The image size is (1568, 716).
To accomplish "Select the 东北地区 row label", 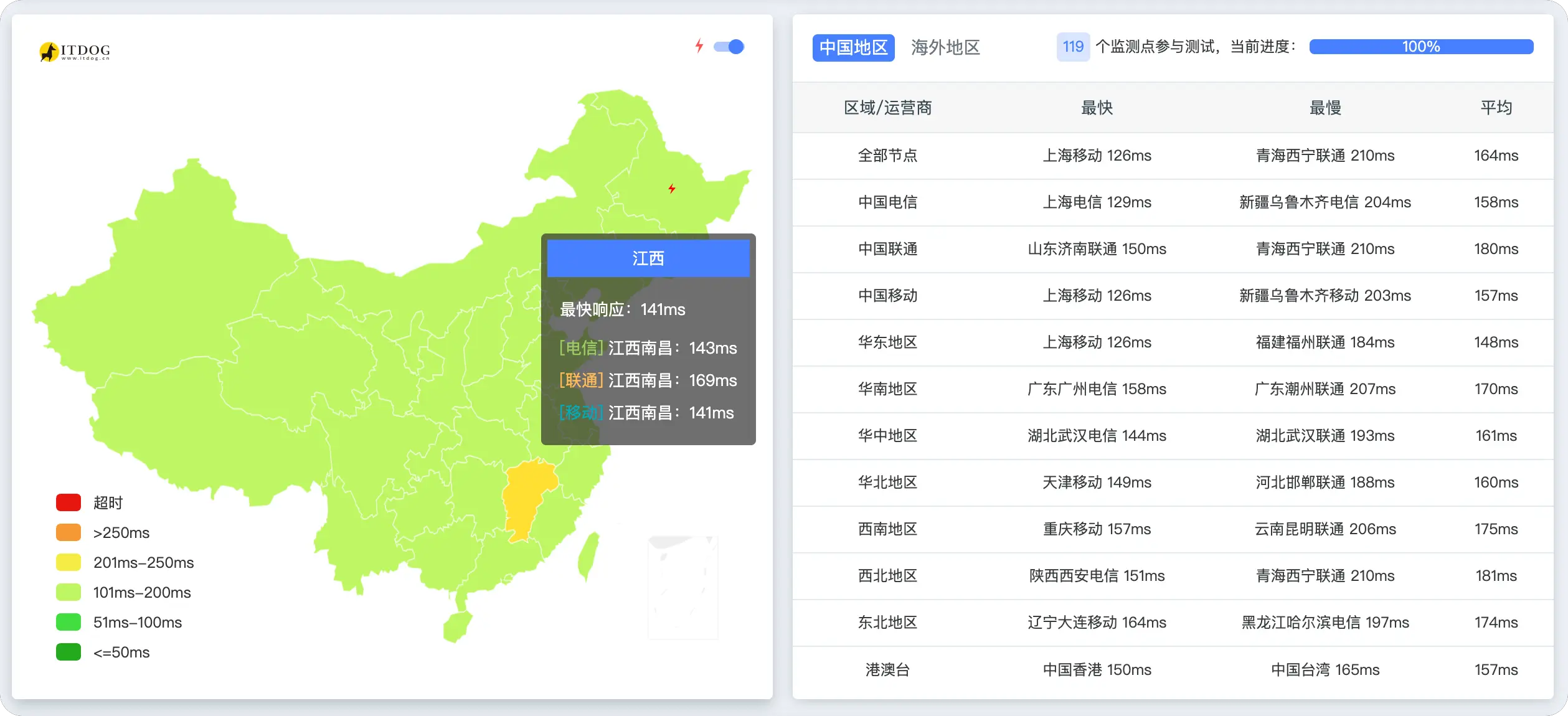I will point(887,622).
